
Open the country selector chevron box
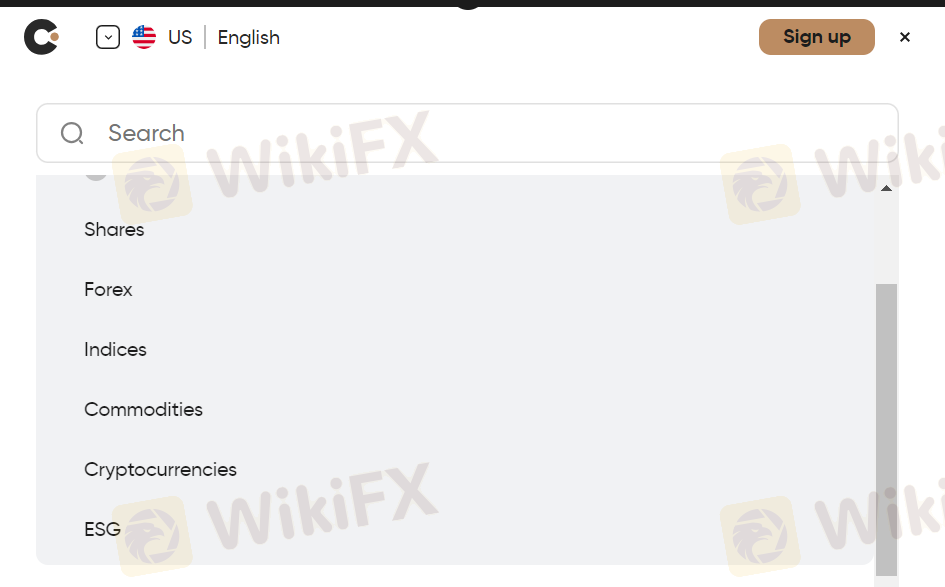pyautogui.click(x=108, y=37)
